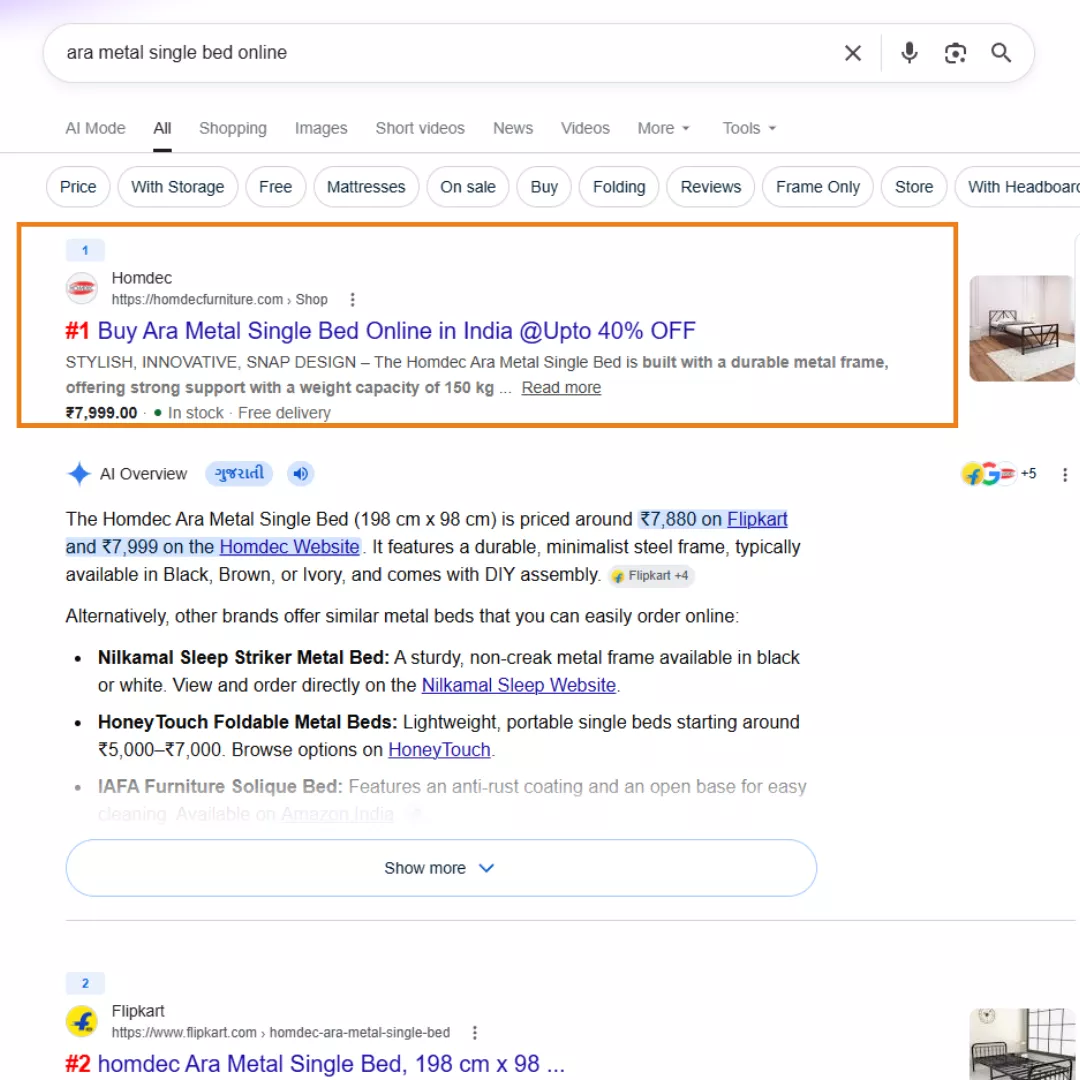Select the Store filter chip
This screenshot has width=1080, height=1080.
(914, 187)
